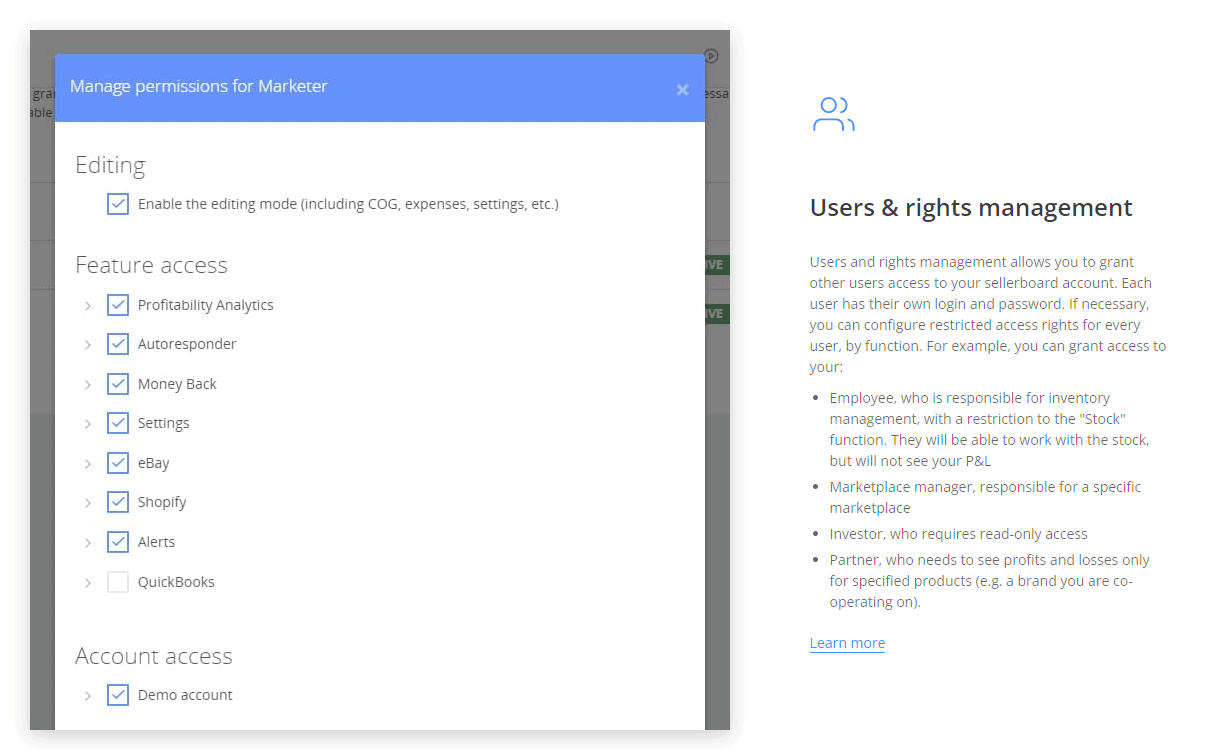Toggle Enable the editing mode checkbox
This screenshot has width=1210, height=756.
(x=118, y=204)
